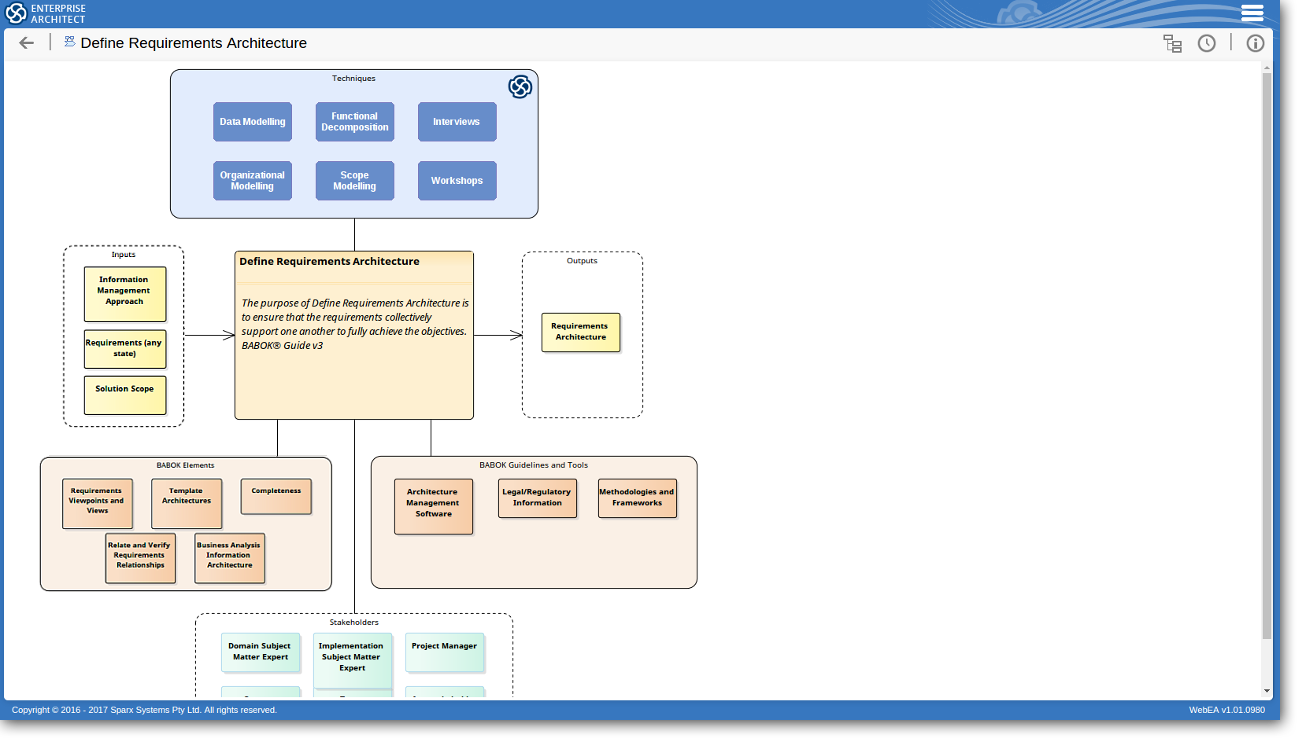The height and width of the screenshot is (750, 1310).
Task: Click the back arrow icon
Action: [x=27, y=43]
